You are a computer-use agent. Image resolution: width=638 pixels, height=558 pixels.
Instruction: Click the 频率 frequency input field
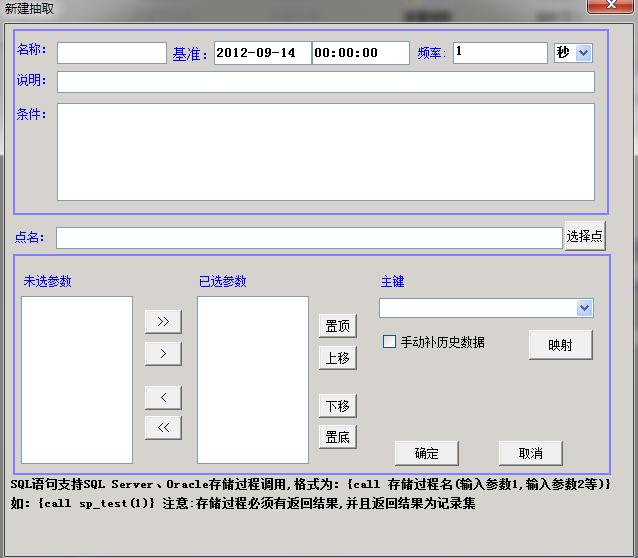pos(500,53)
